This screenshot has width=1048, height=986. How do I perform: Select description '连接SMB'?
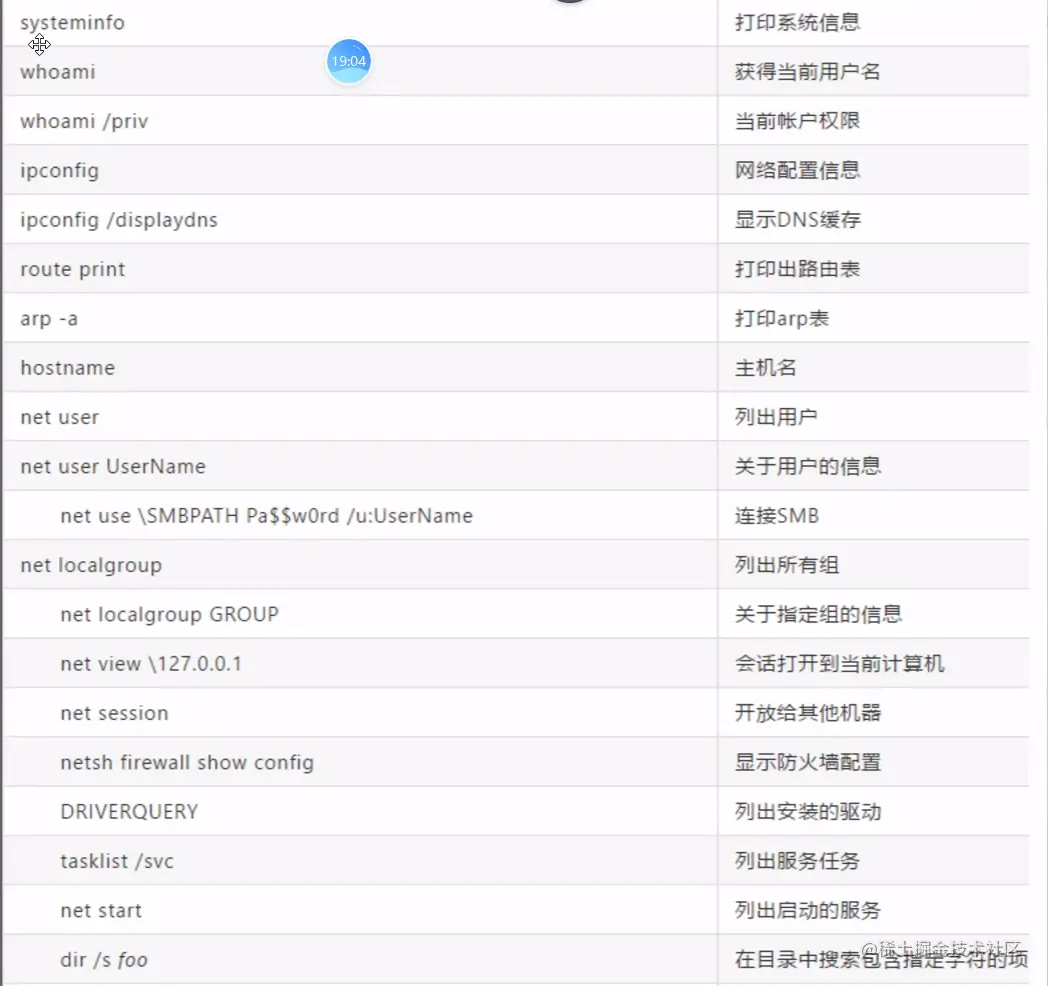click(777, 516)
